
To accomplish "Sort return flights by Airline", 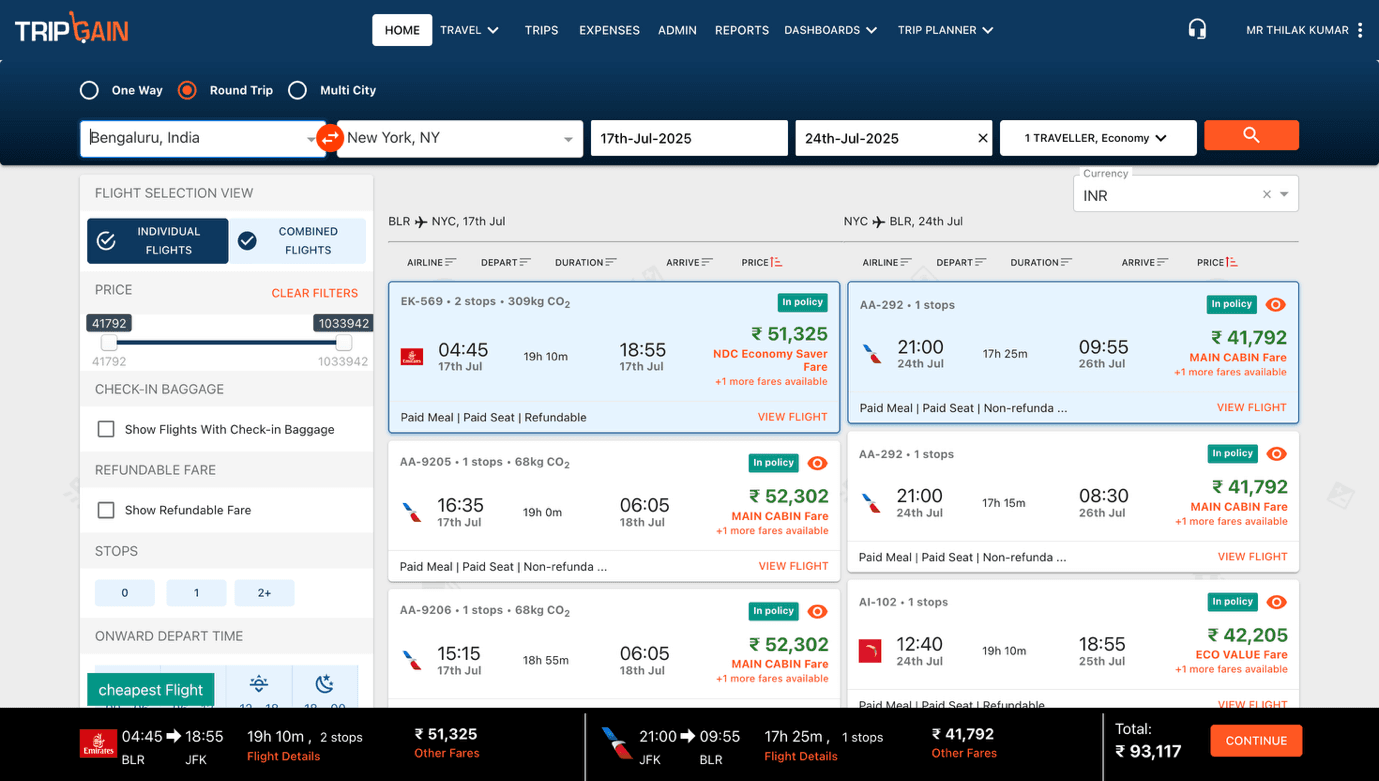I will coord(886,262).
